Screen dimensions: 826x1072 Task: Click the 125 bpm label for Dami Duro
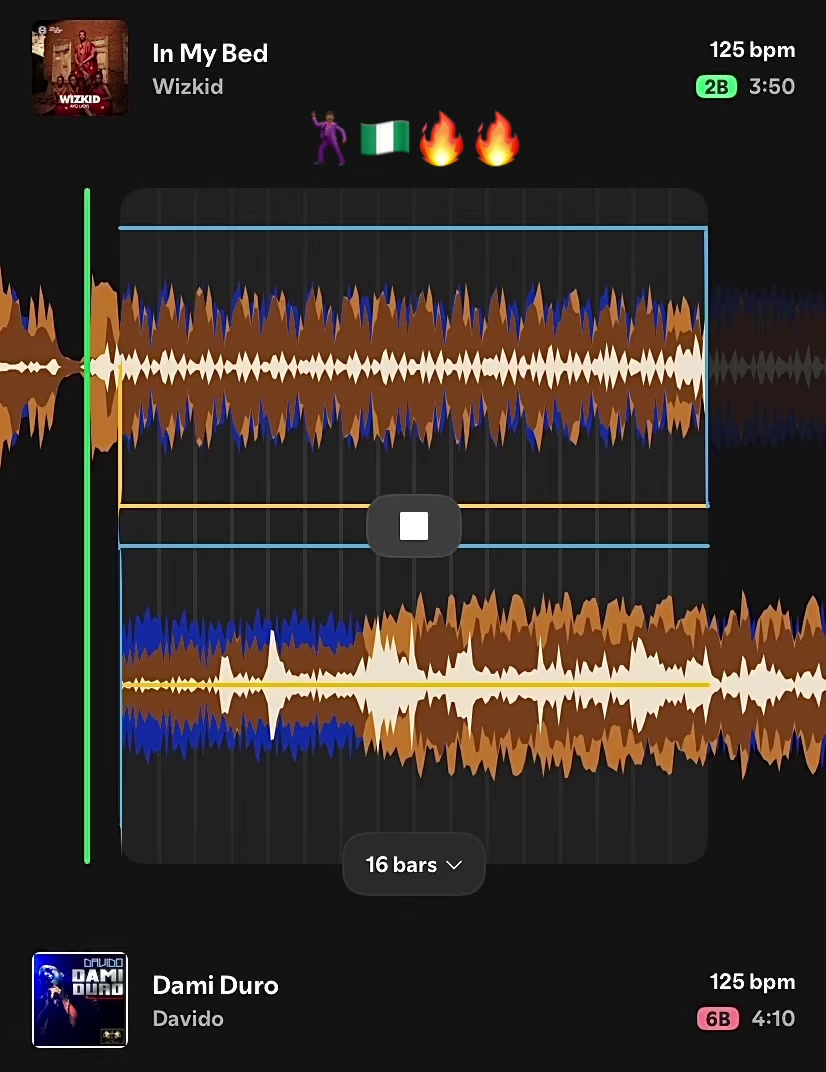[752, 982]
